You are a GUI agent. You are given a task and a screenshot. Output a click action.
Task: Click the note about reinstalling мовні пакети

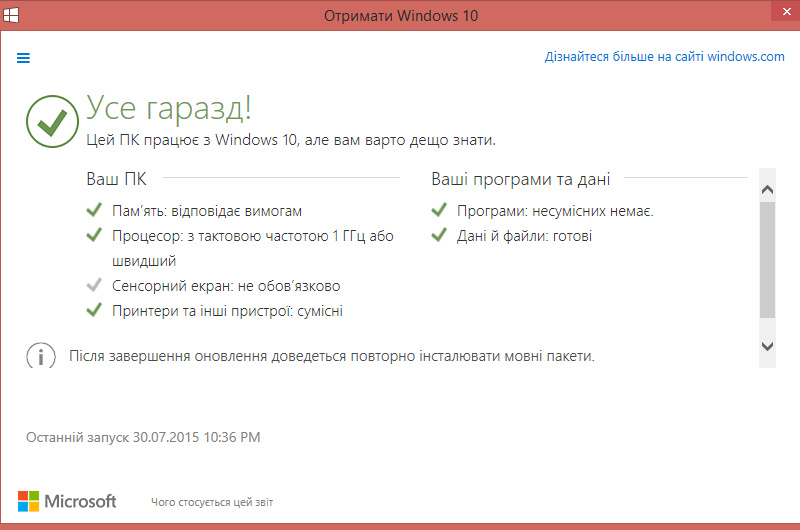[x=332, y=356]
